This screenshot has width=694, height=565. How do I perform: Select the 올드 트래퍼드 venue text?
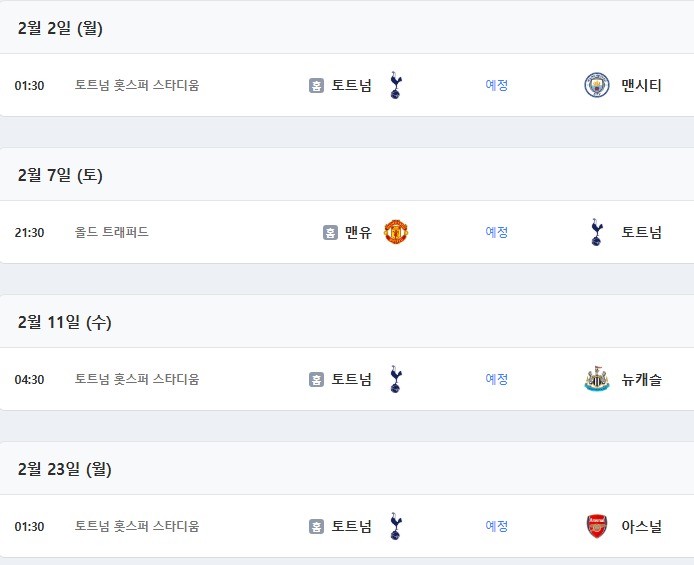click(x=112, y=232)
